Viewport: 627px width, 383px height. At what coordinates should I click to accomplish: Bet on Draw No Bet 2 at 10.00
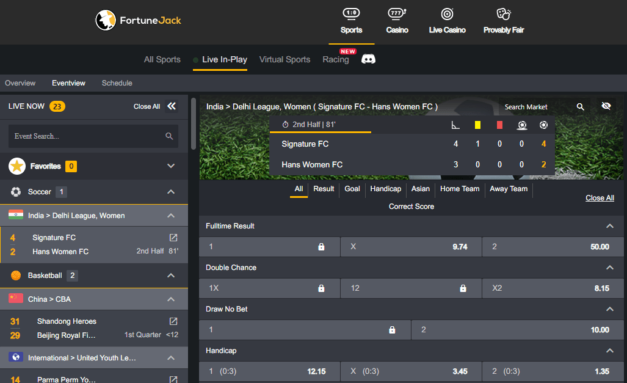click(x=517, y=330)
